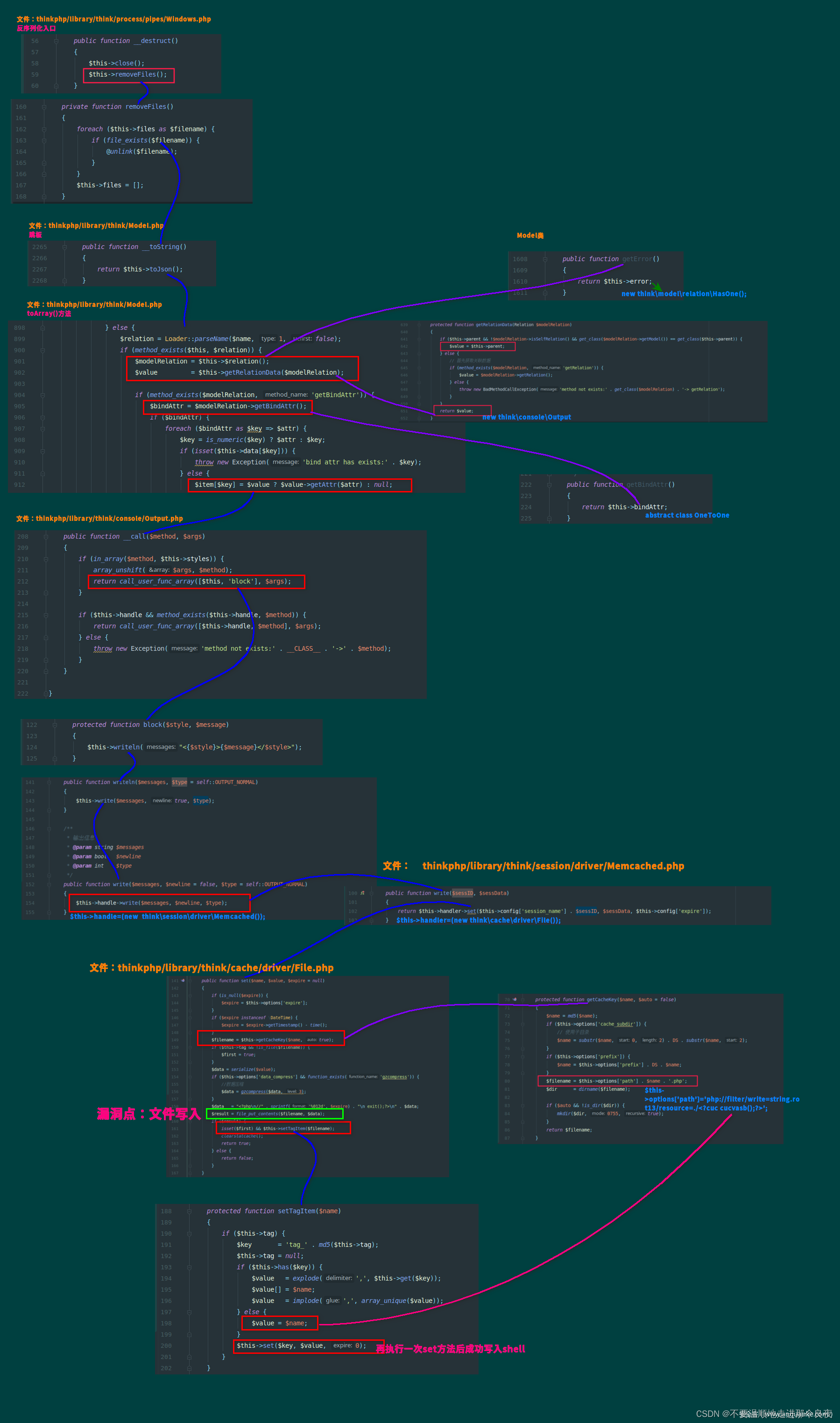Click return $this->bindAttr; in getBindAttr()
840x1423 pixels.
coord(624,507)
